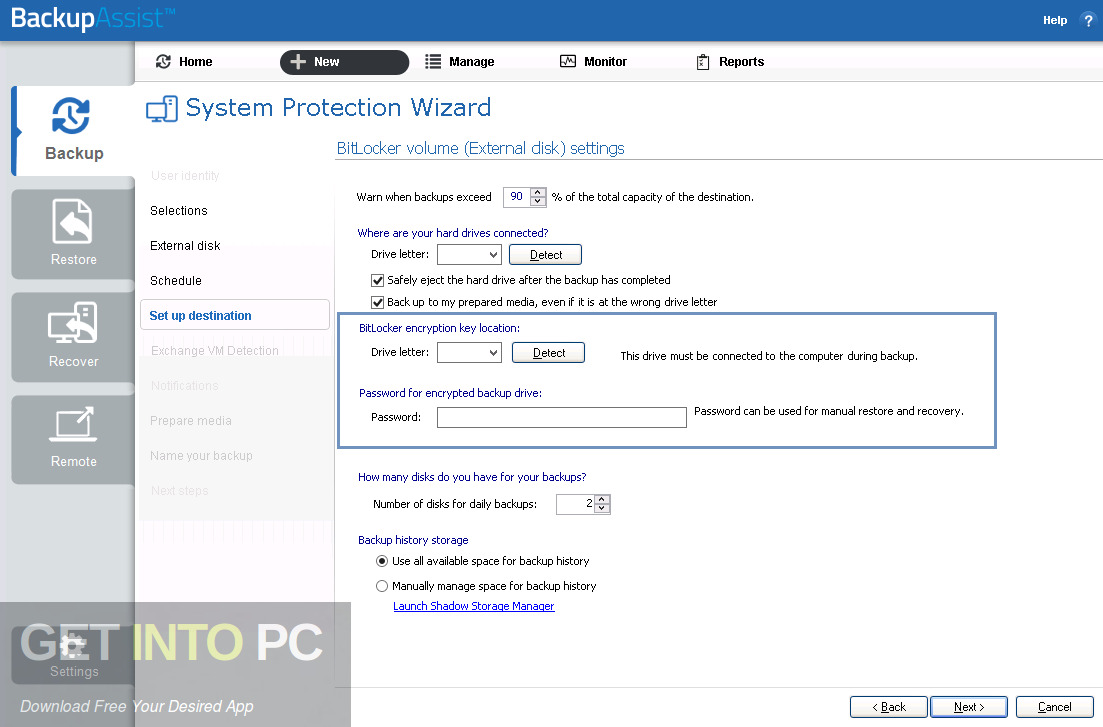Click the Cancel button
The image size is (1103, 727).
coord(1054,707)
